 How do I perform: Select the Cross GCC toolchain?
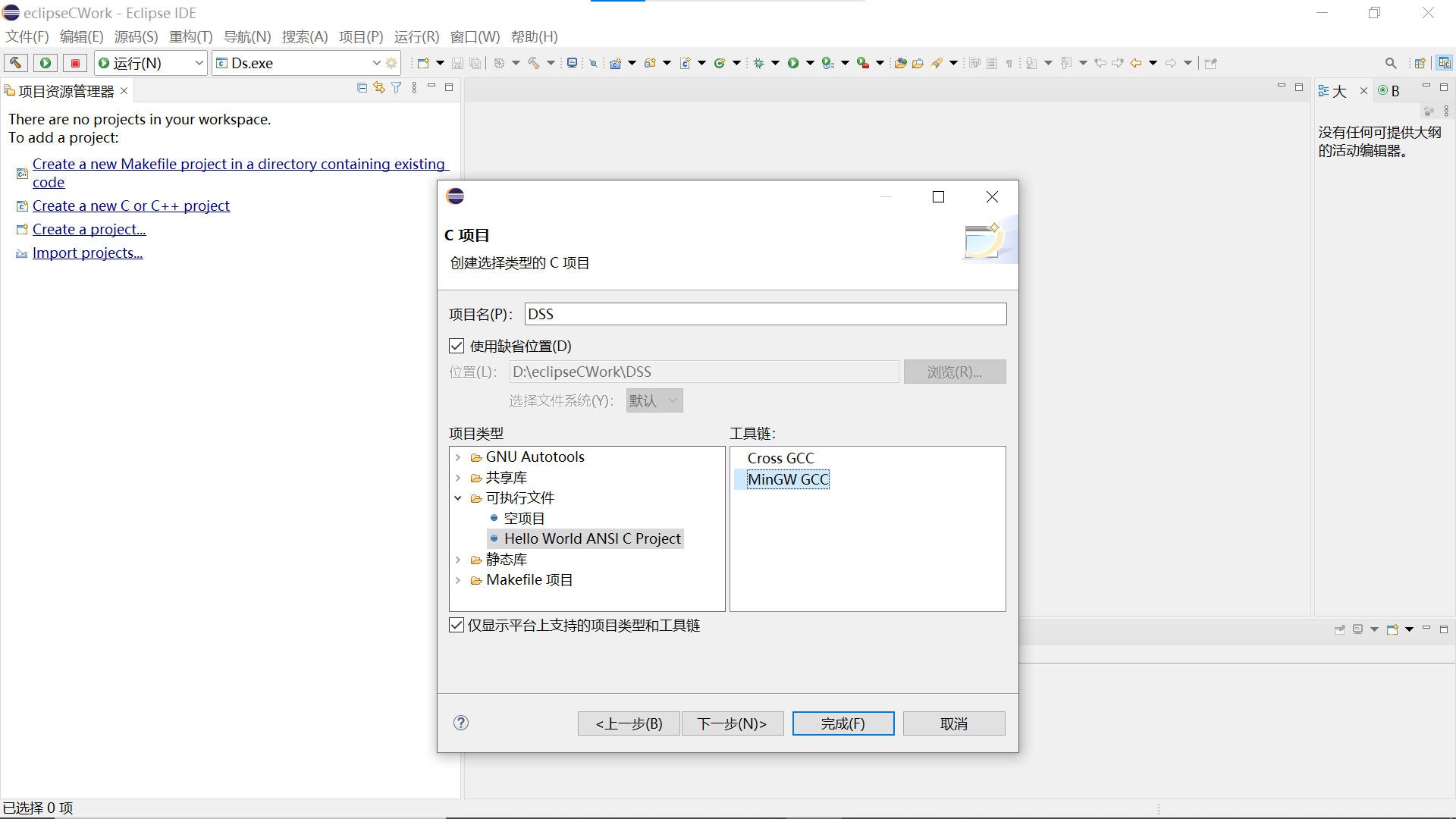point(780,457)
